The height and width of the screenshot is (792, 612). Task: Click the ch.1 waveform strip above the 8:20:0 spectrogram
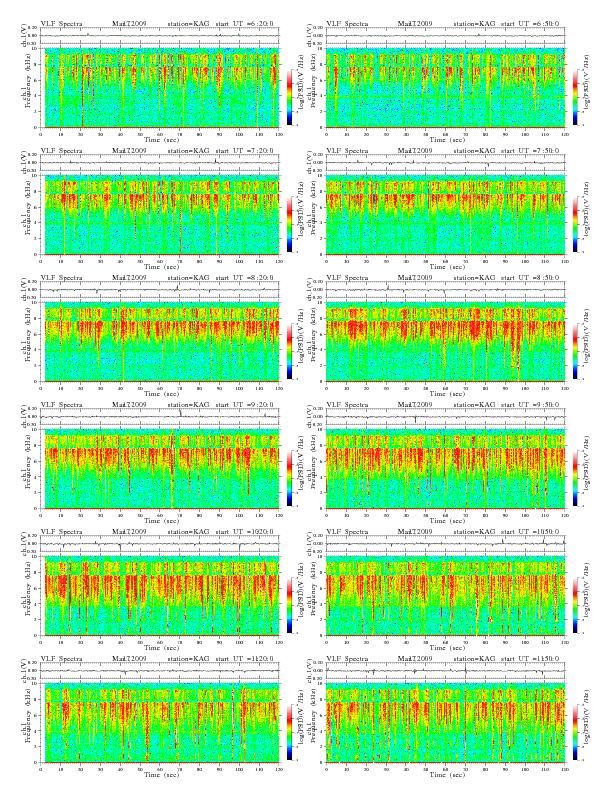[160, 289]
